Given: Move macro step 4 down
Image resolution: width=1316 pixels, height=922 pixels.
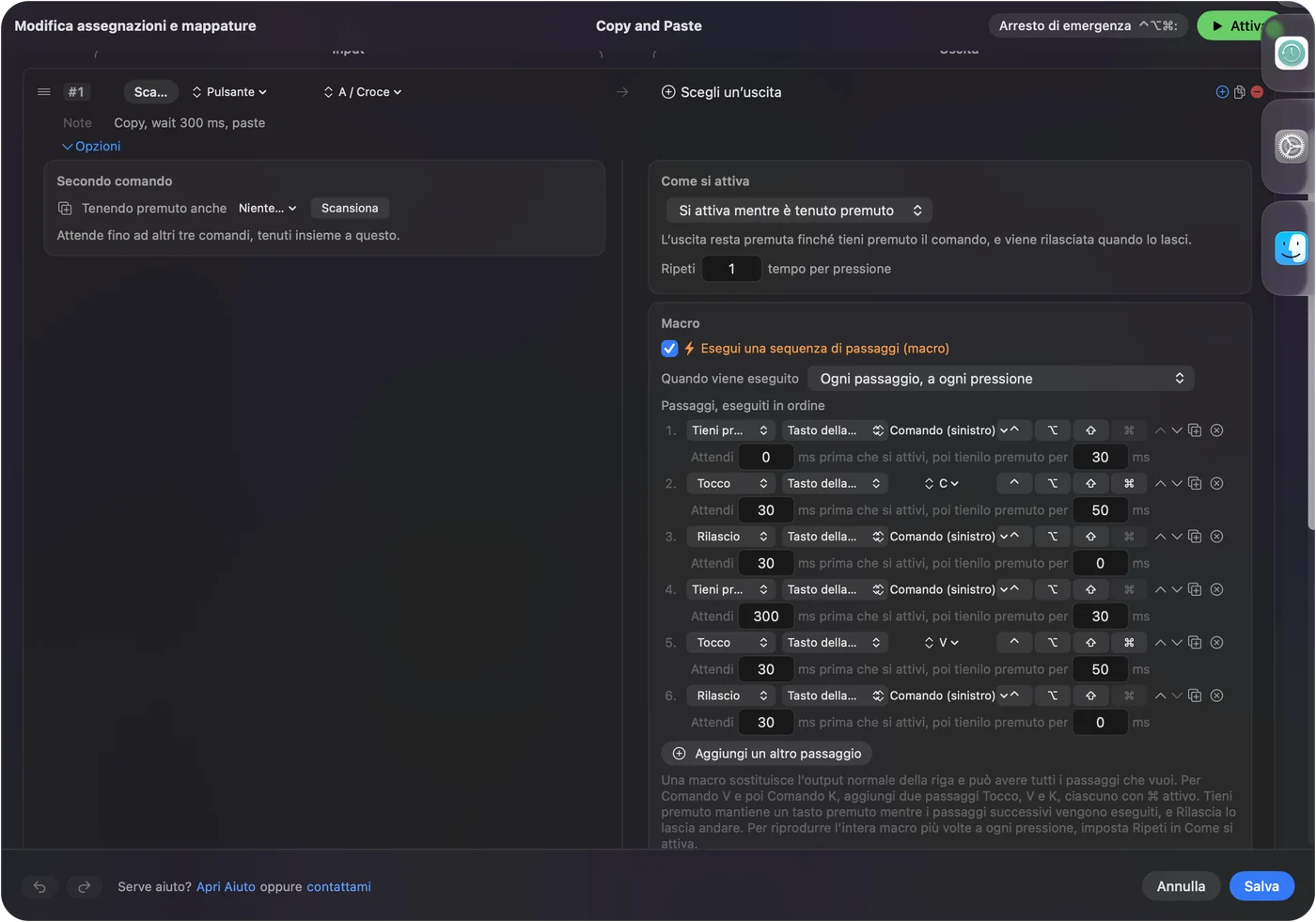Looking at the screenshot, I should [1177, 589].
